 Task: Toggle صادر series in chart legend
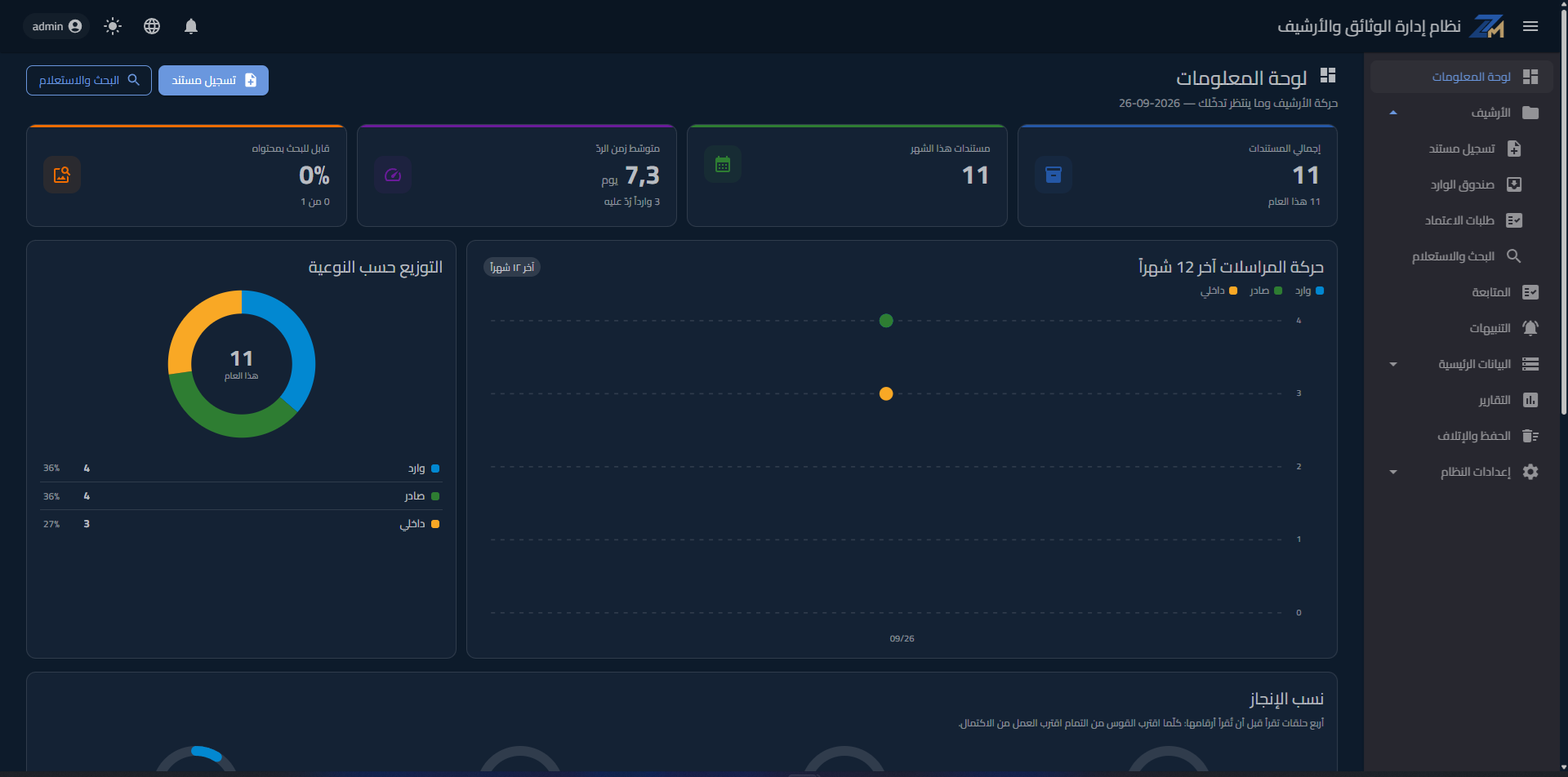point(1266,291)
